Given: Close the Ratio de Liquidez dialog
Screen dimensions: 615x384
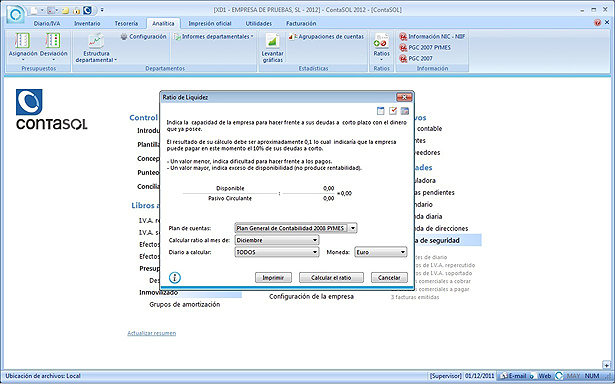Looking at the screenshot, I should tap(404, 97).
